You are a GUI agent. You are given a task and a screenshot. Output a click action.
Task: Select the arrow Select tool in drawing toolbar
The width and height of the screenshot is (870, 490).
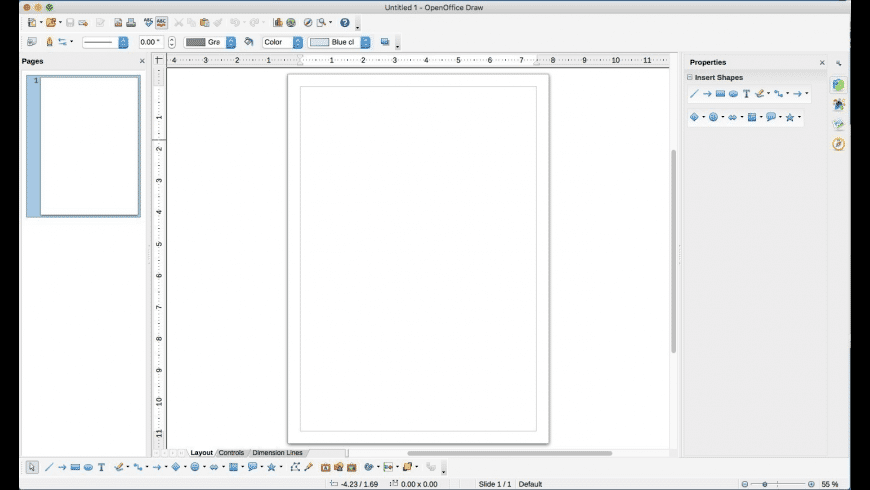point(31,467)
